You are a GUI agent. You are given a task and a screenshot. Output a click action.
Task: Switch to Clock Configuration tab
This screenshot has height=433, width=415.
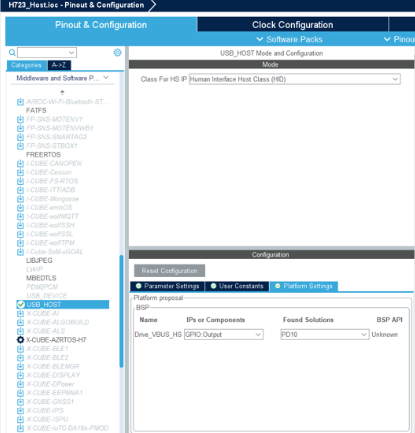tap(293, 25)
